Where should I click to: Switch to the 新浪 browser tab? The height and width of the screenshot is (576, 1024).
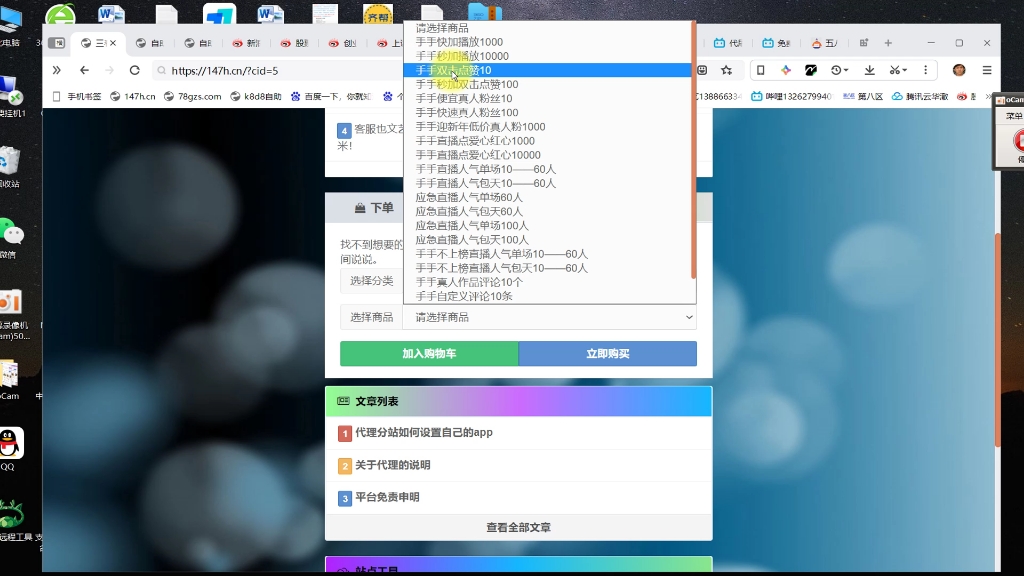tap(246, 43)
